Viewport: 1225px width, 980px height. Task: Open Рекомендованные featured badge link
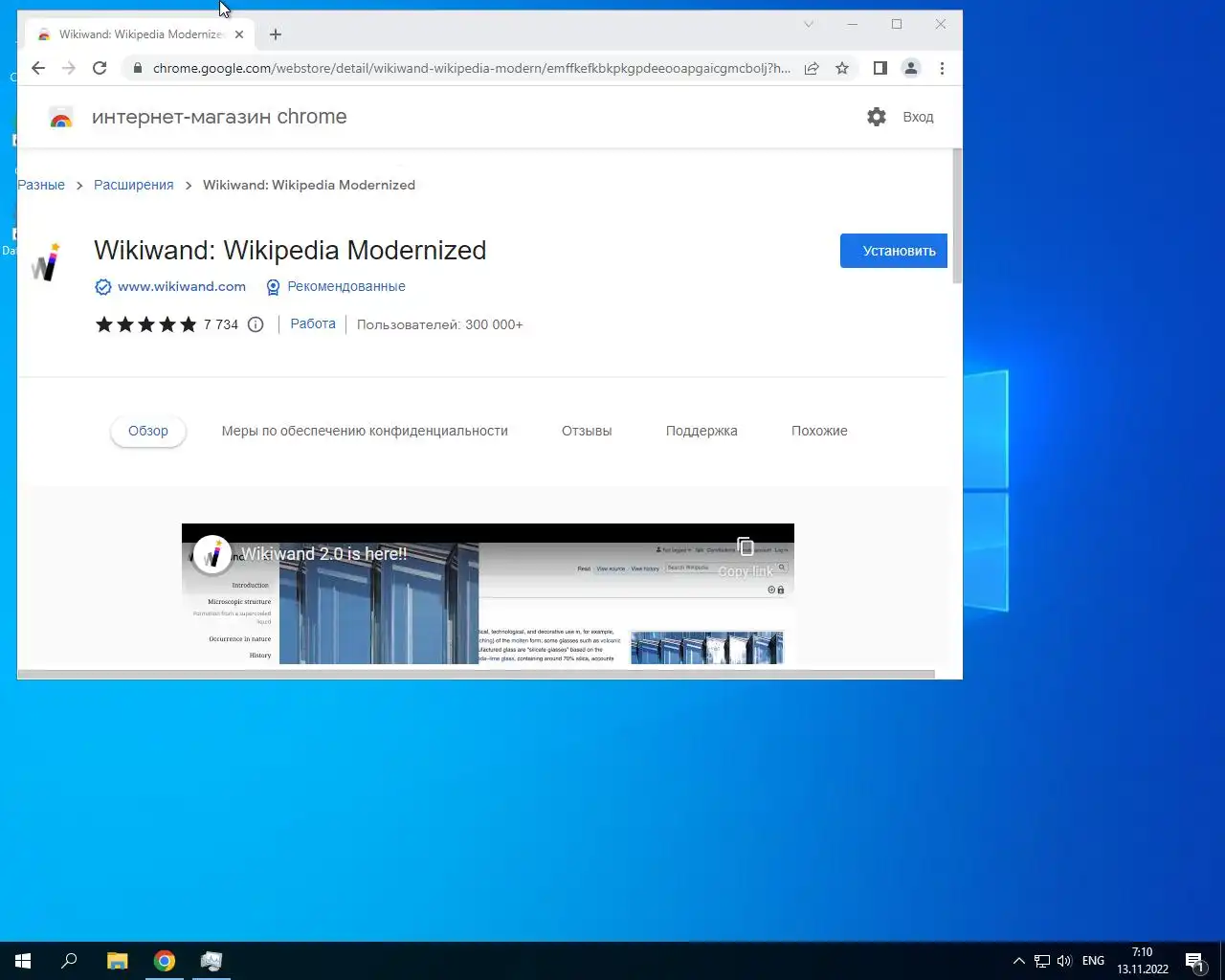346,286
